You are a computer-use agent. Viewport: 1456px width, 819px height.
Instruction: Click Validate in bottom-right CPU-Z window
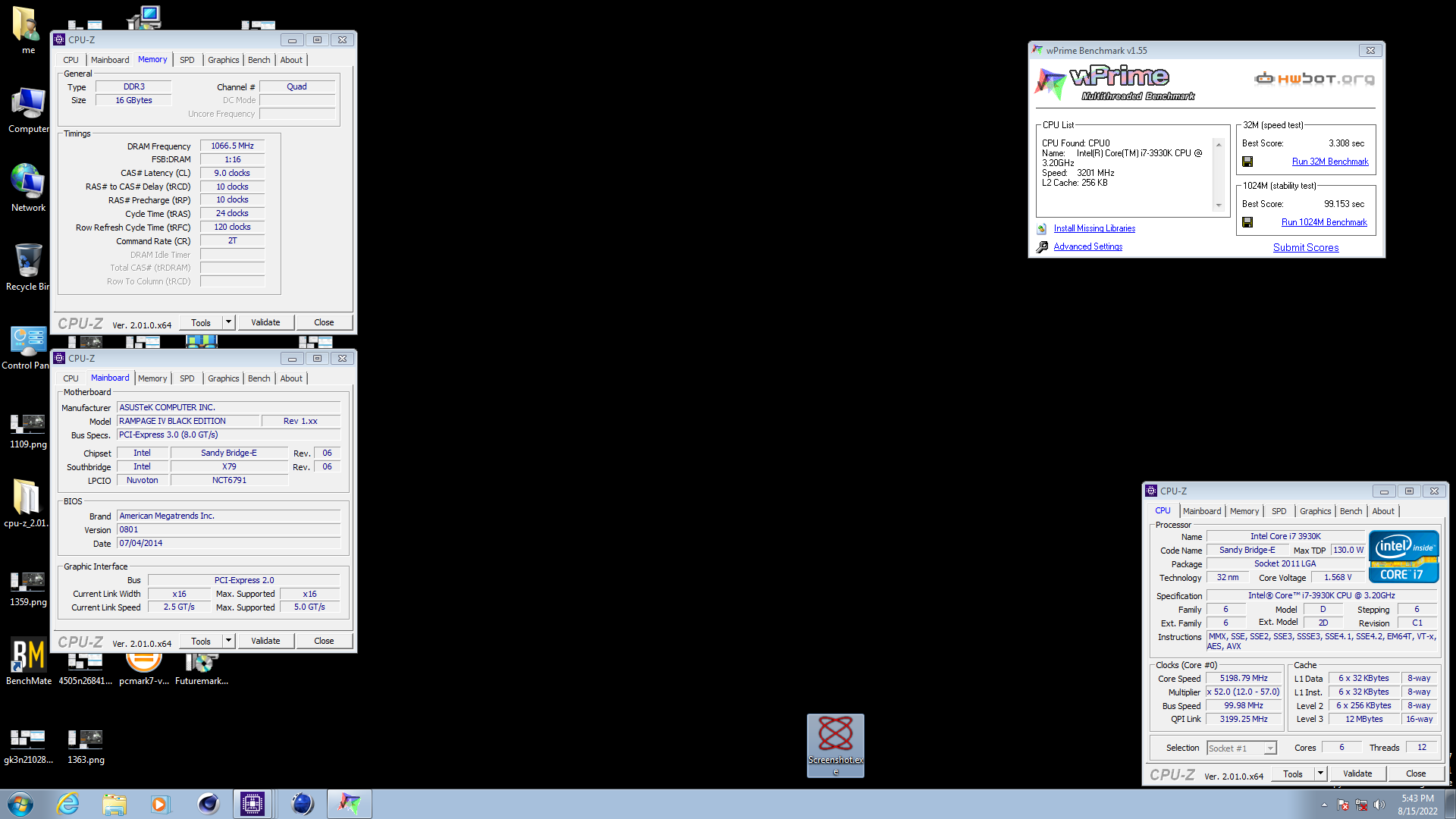click(1357, 773)
